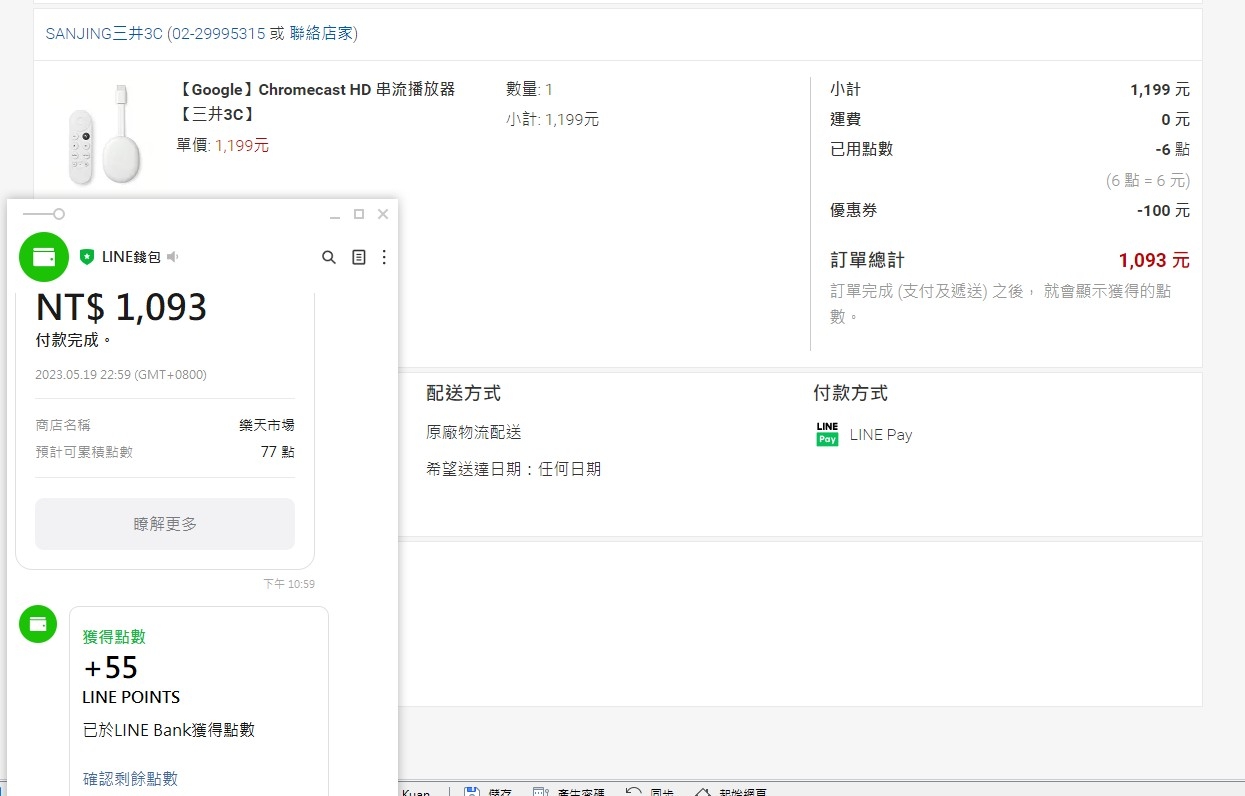Click the 訂單總計 order total label

click(867, 260)
